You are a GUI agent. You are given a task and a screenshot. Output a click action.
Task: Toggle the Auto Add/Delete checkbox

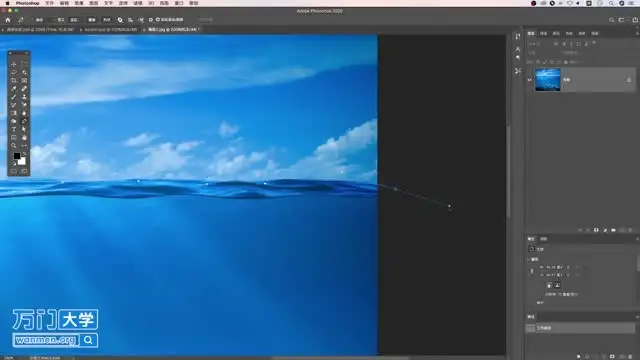(x=158, y=20)
